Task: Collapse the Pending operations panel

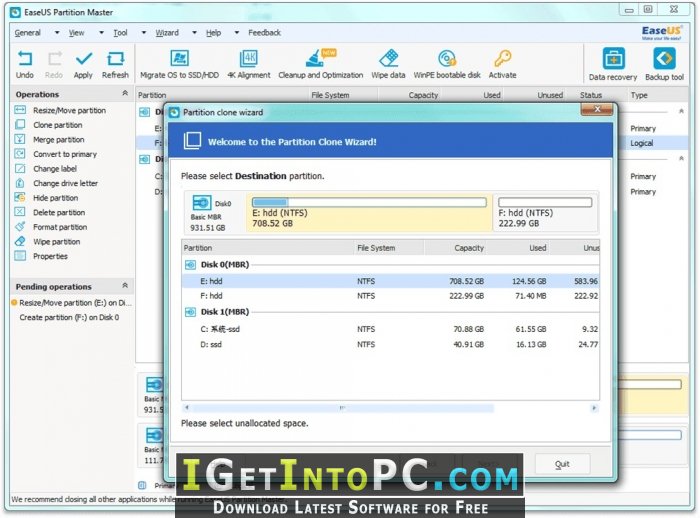Action: pos(125,285)
